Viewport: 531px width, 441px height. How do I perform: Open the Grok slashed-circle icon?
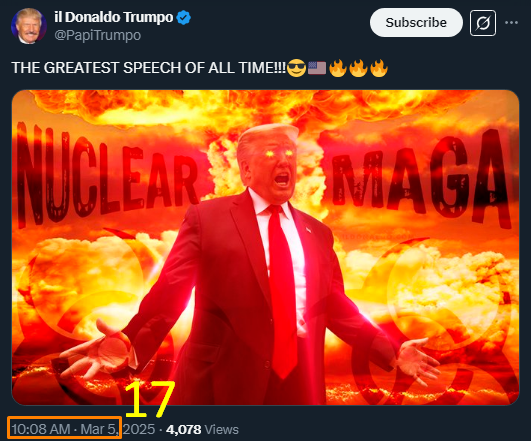click(x=483, y=23)
